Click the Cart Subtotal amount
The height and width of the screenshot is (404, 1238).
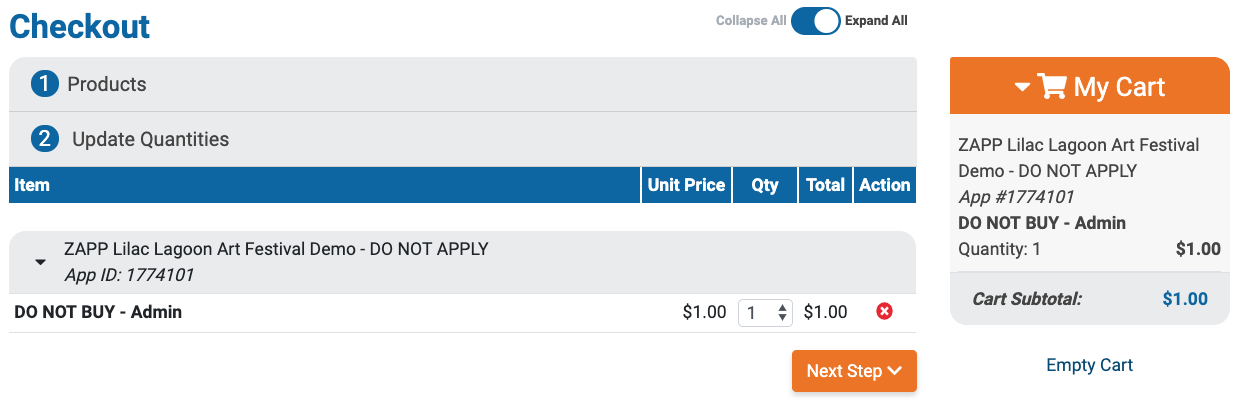click(1184, 298)
